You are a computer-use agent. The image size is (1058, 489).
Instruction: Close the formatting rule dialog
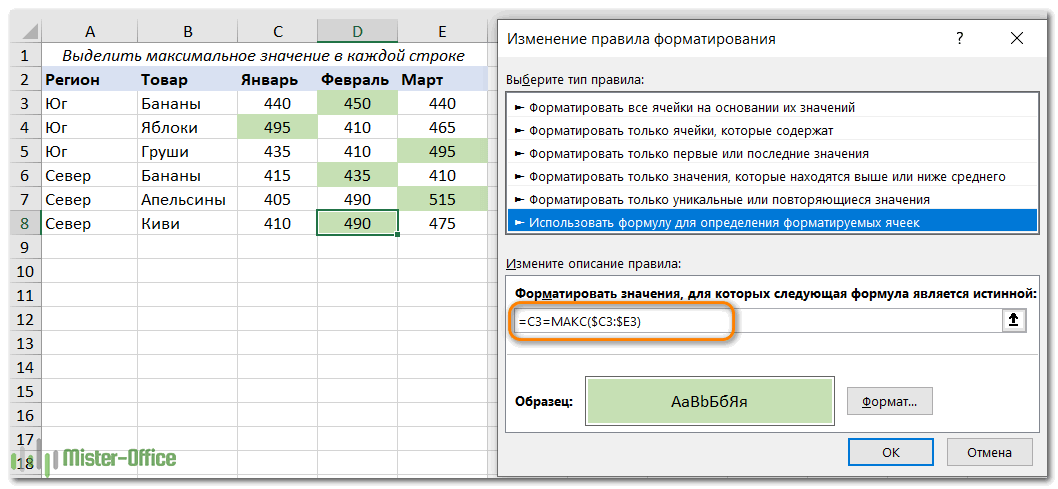[x=1017, y=39]
